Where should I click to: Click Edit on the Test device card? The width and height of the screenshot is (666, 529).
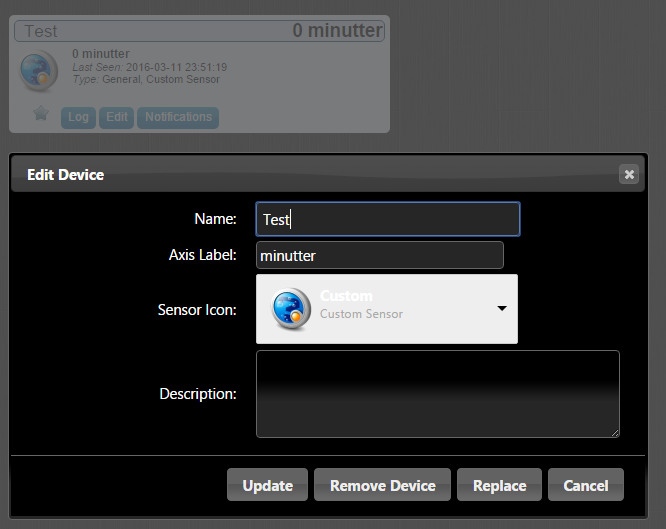click(117, 117)
